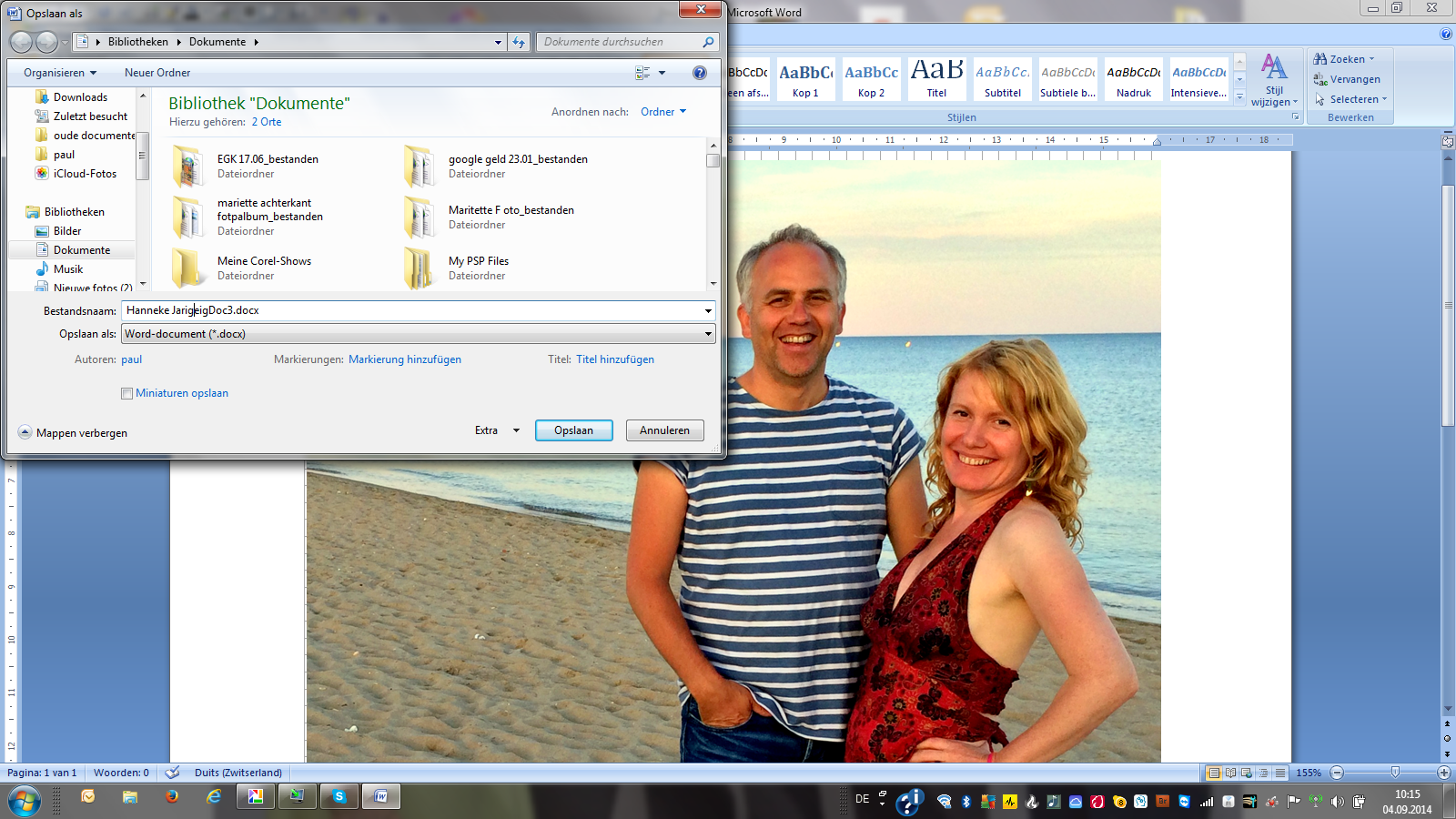
Task: Click the Stijl wijzigen styles icon
Action: point(1274,68)
